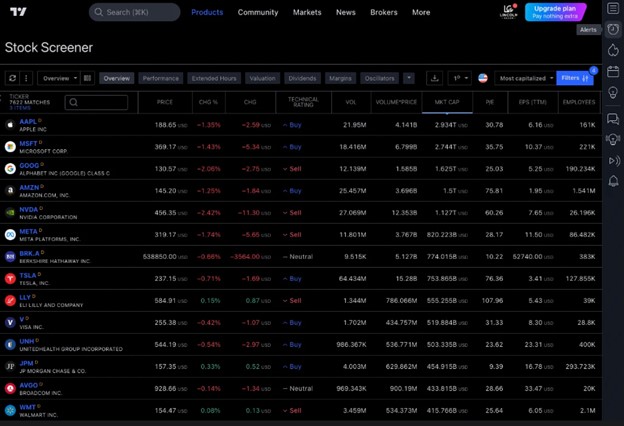Click the column layout icon next to Overview dropdown
This screenshot has height=426, width=624.
[x=87, y=78]
